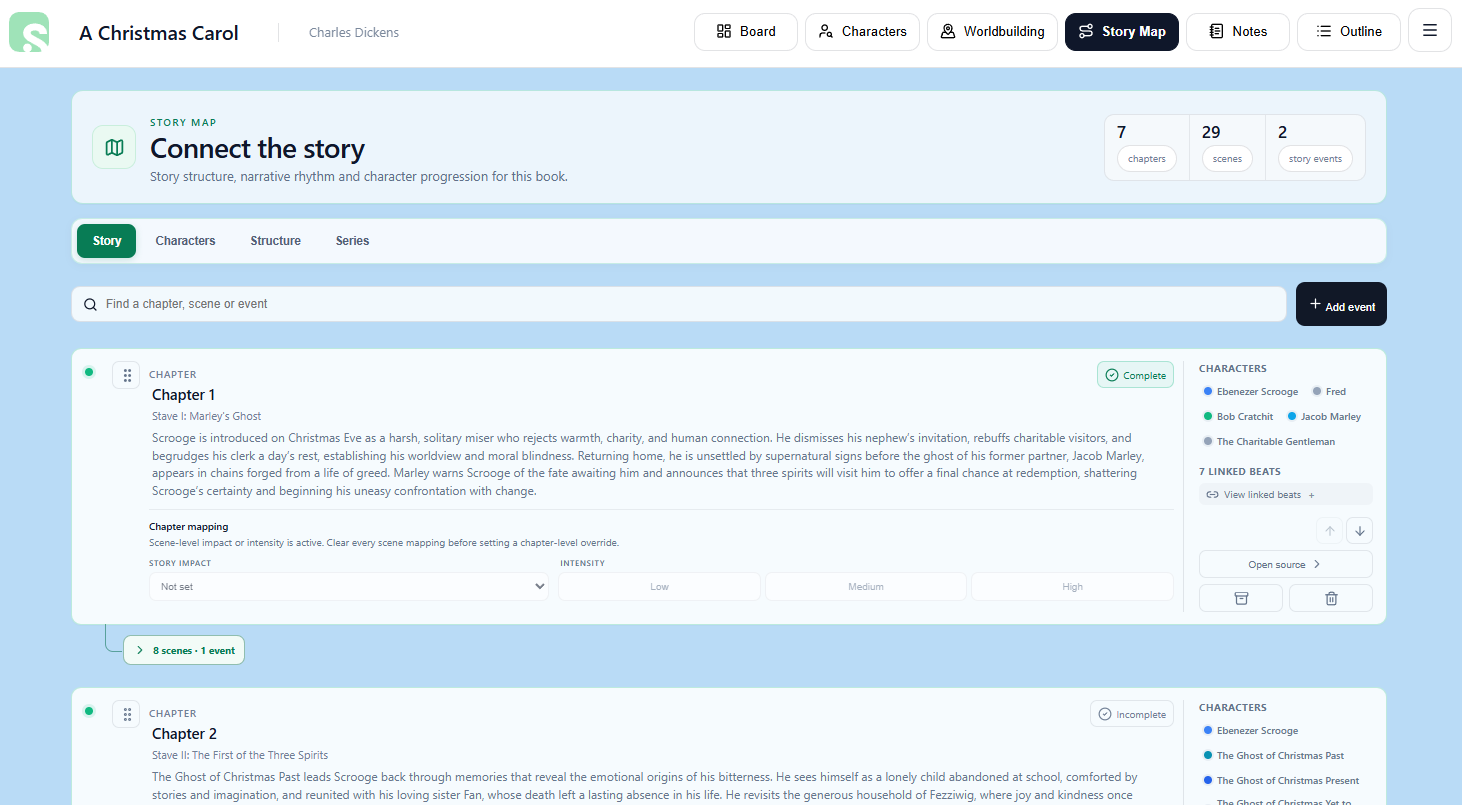
Task: Open the Board view
Action: click(x=746, y=32)
